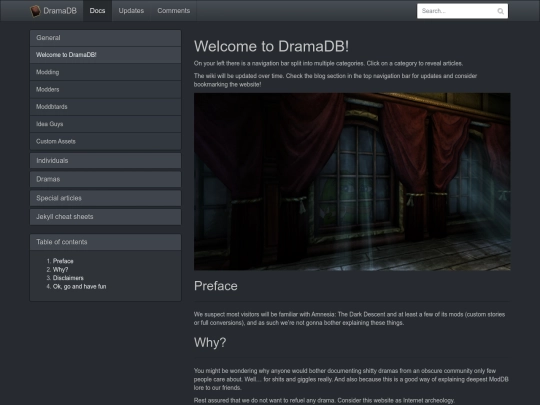Focus the Search input field
Viewport: 540px width, 405px height.
(x=462, y=11)
